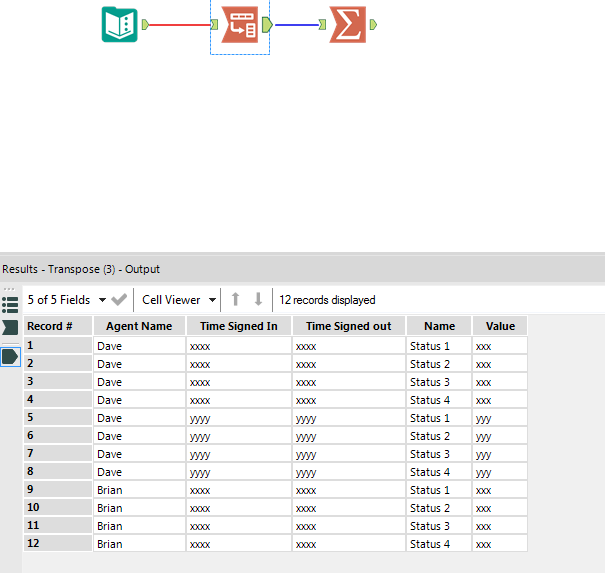The height and width of the screenshot is (573, 605).
Task: Apply field selection with checkmark icon
Action: coord(119,300)
